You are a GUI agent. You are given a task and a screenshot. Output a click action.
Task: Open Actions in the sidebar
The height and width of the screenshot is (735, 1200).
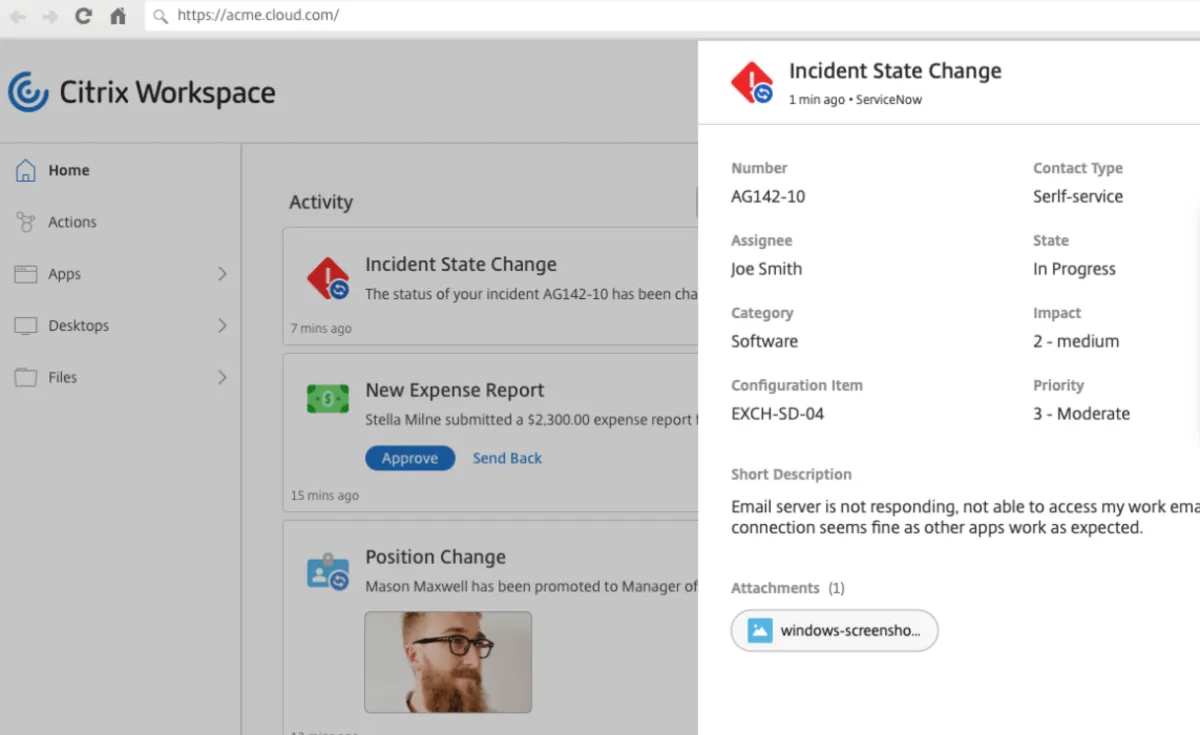click(x=72, y=222)
